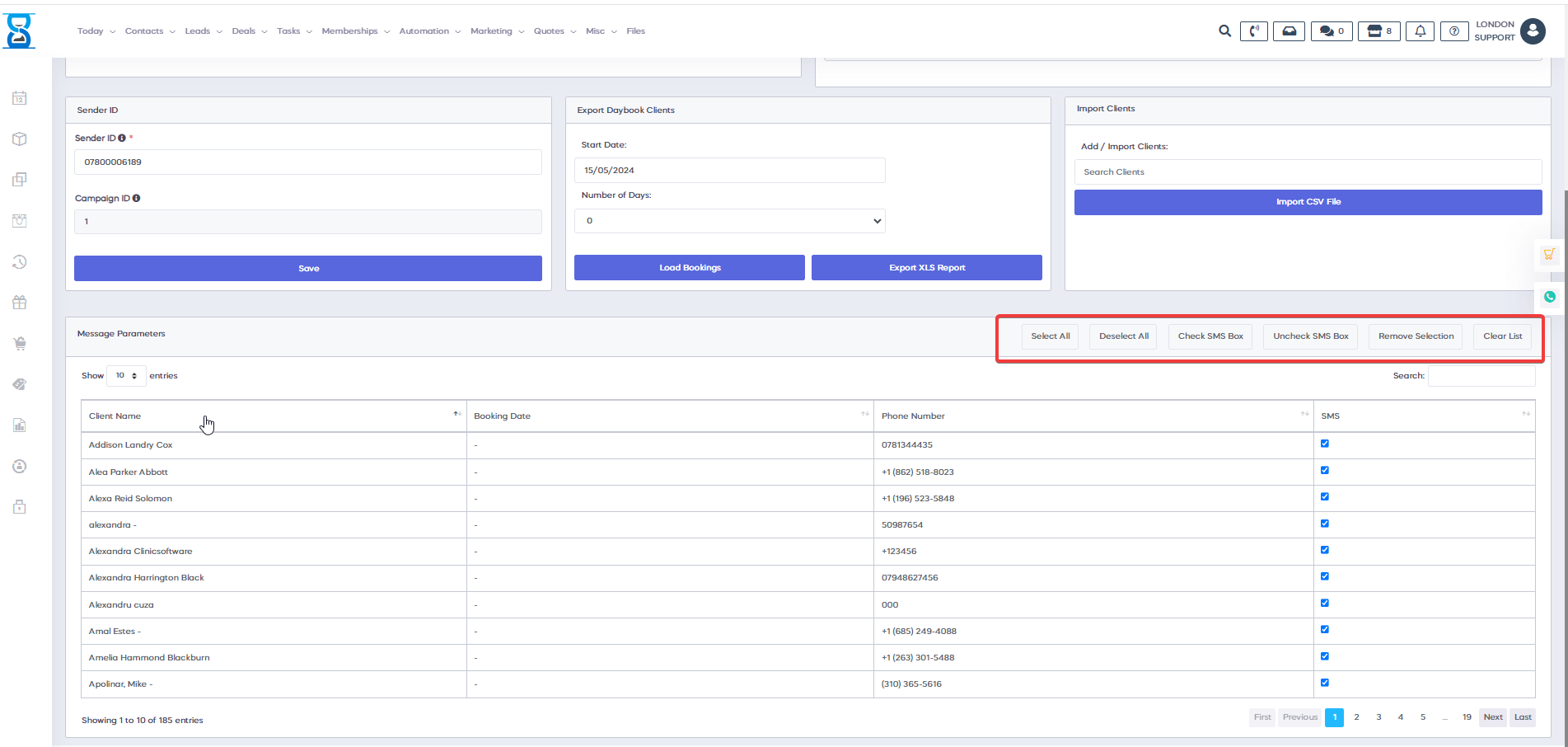Screen dimensions: 1568x747
Task: Click the help question mark icon
Action: point(1454,31)
